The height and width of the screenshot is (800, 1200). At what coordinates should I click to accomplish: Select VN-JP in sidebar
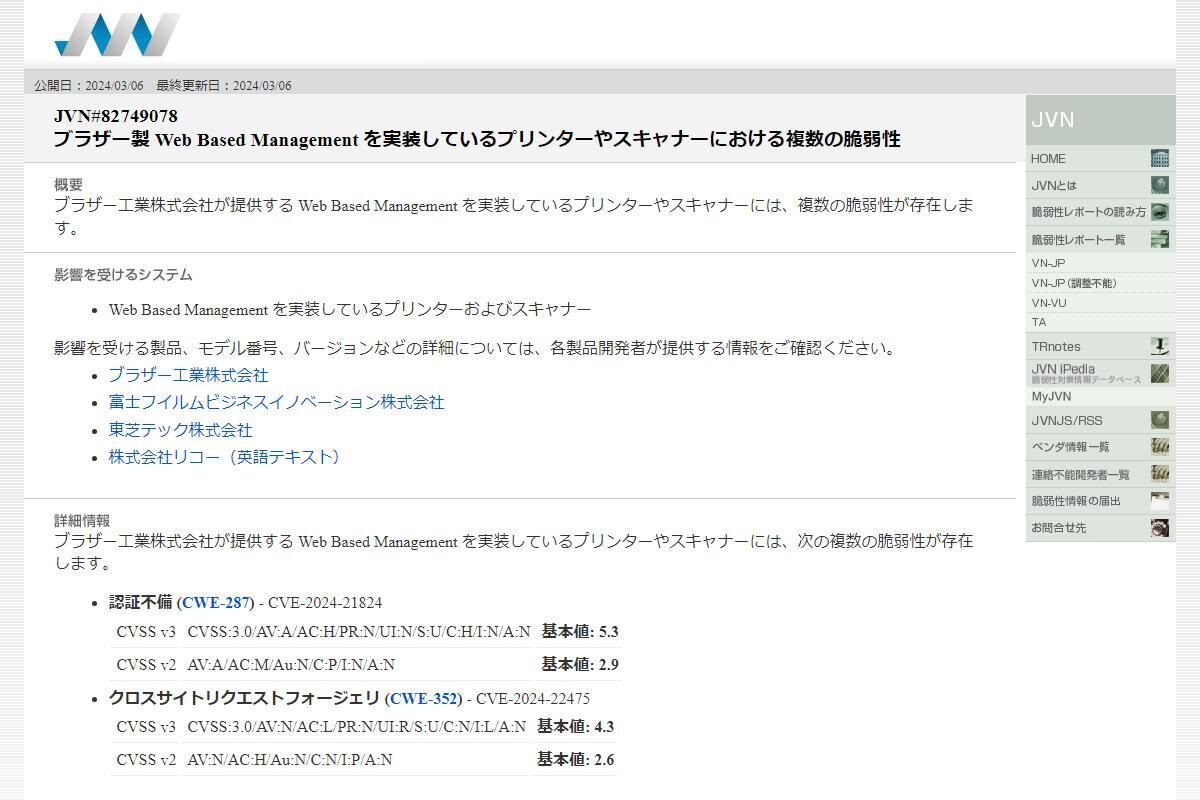click(x=1100, y=263)
